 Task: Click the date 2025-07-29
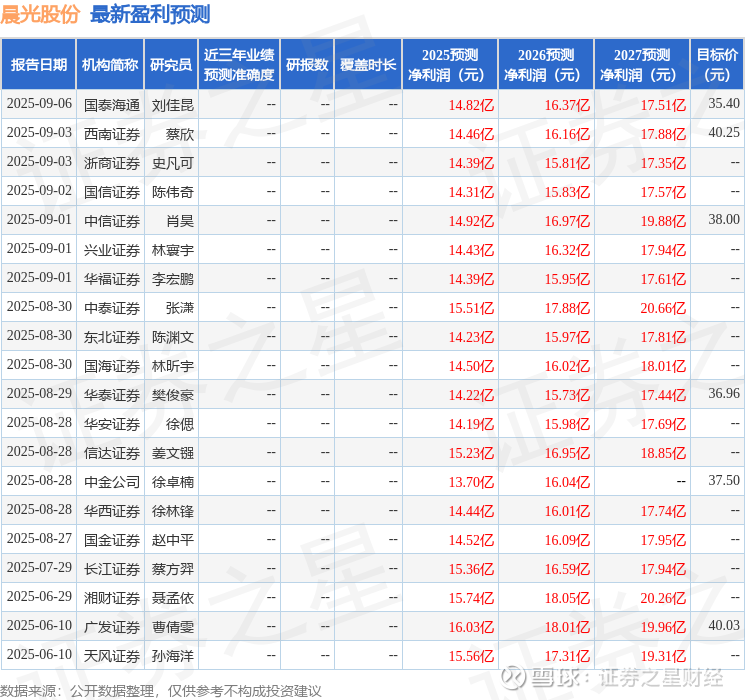(39, 567)
